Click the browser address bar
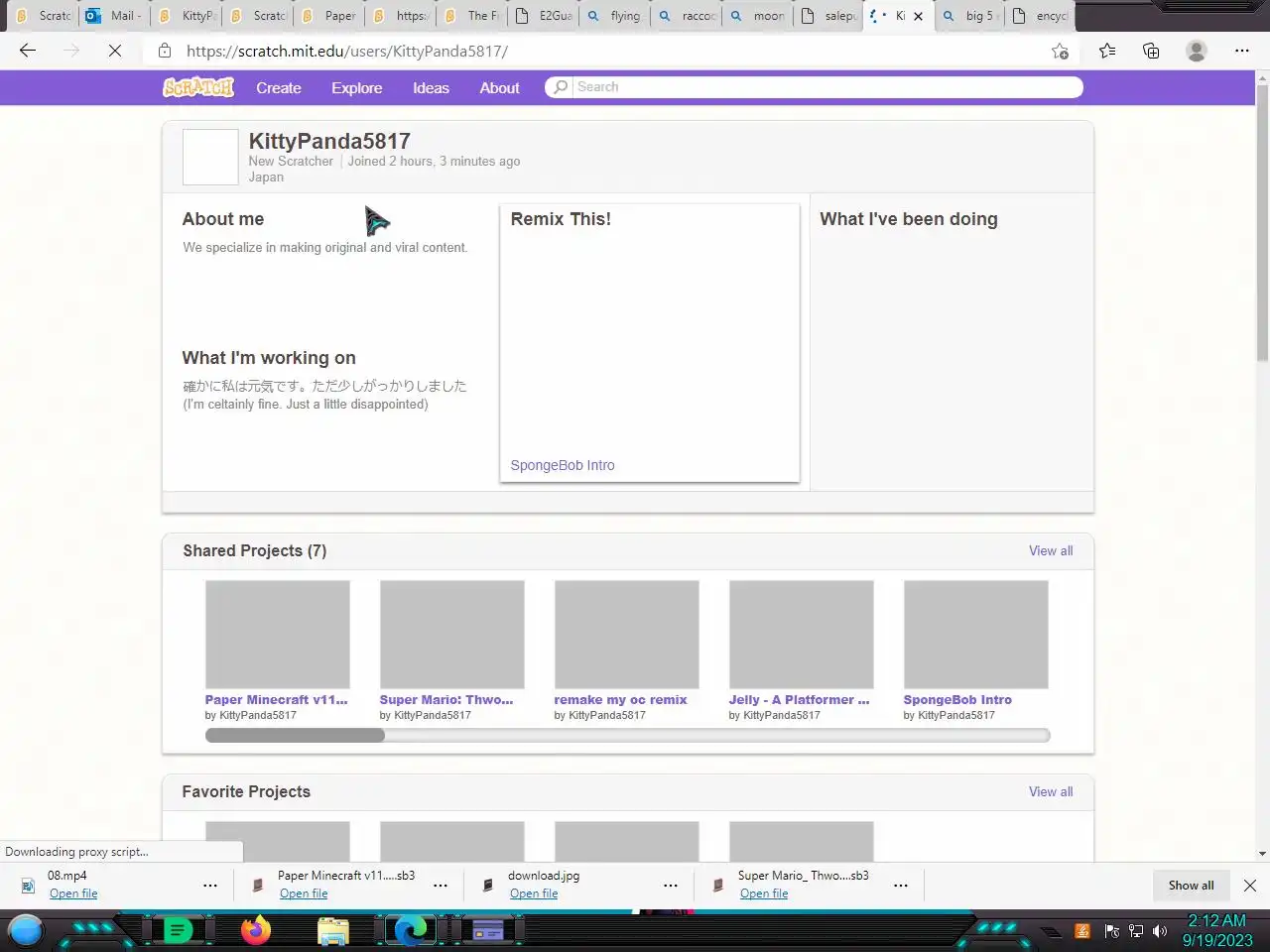 605,51
